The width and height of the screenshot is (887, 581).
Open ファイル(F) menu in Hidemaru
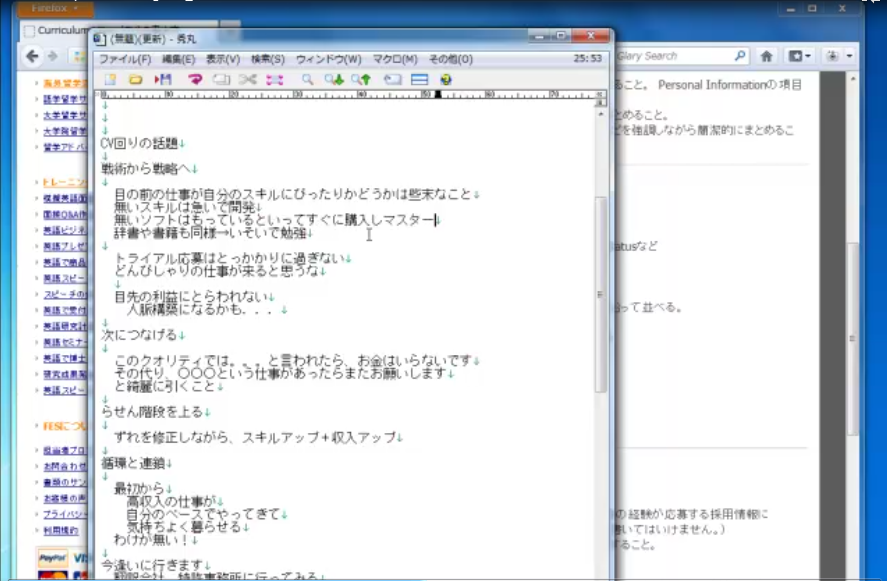125,59
